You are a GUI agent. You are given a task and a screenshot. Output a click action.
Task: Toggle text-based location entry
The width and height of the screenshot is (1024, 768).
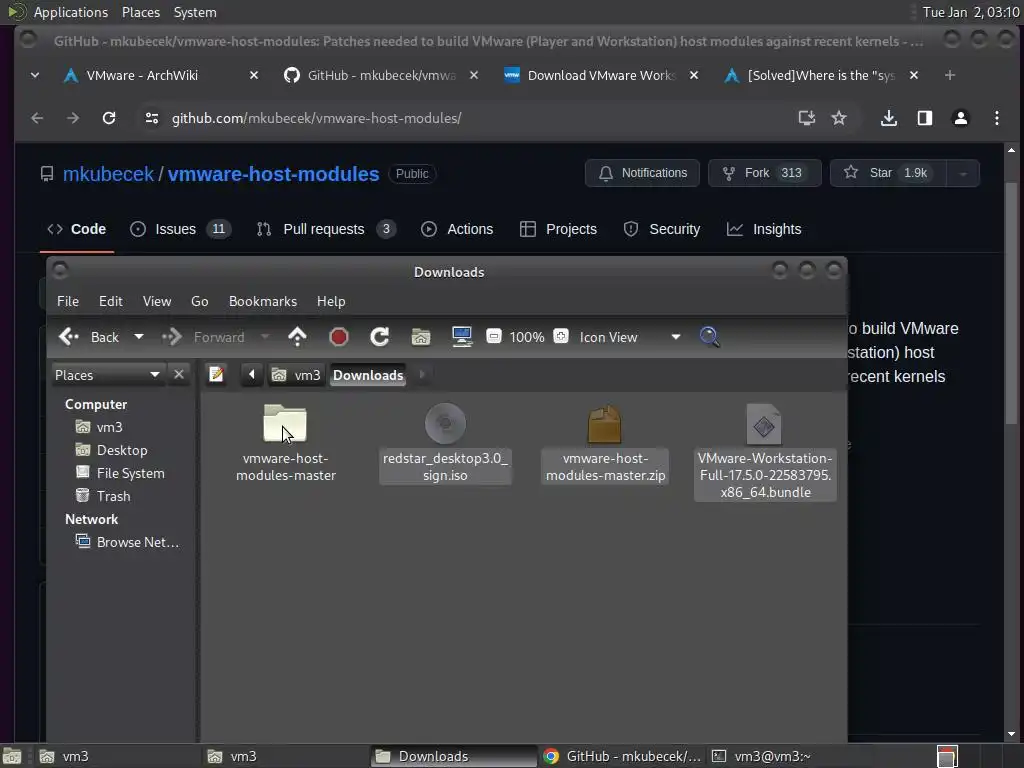tap(216, 375)
